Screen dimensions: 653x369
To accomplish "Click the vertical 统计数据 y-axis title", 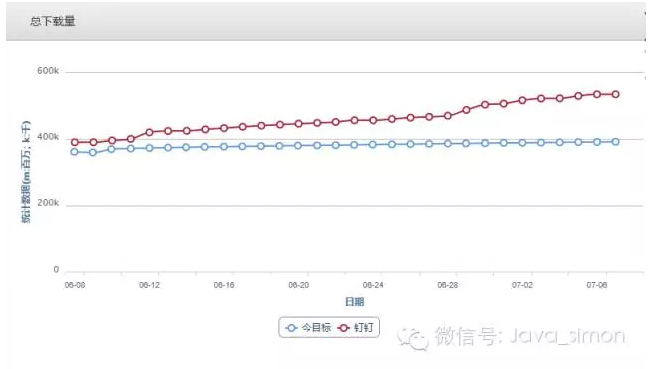I will [26, 172].
